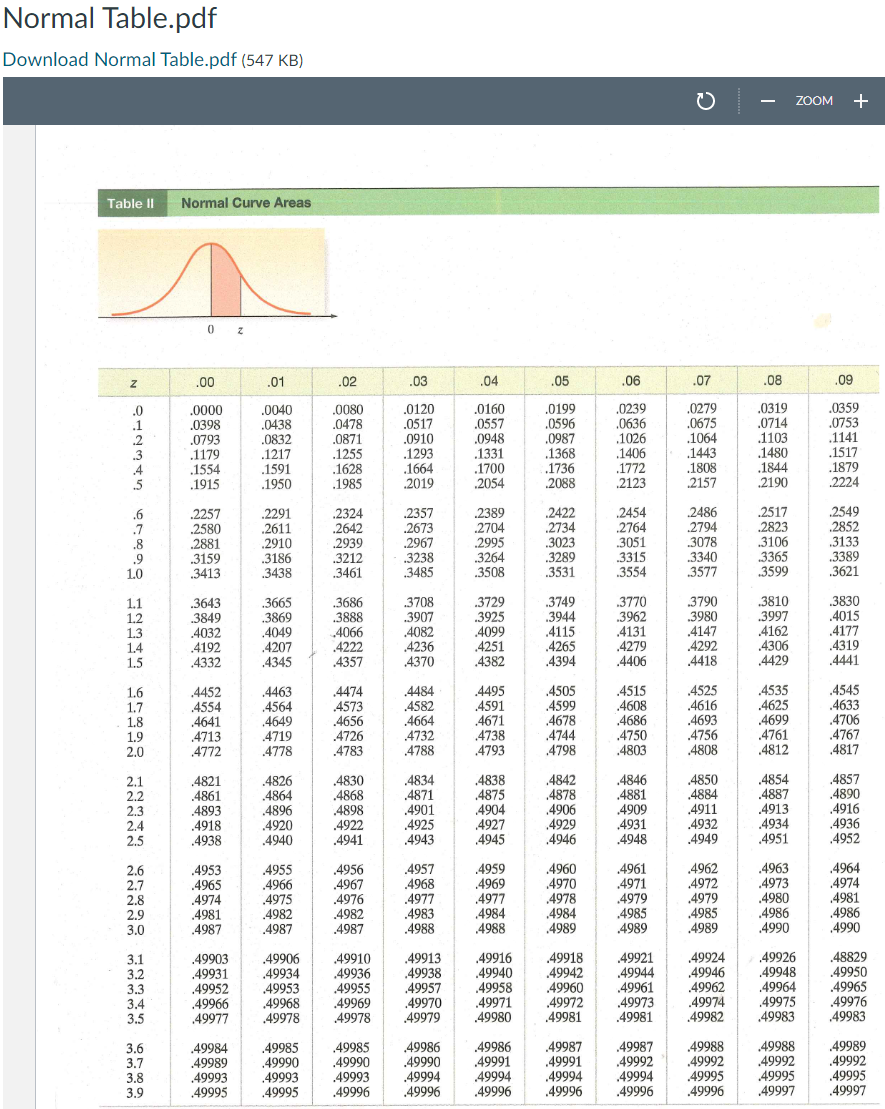
Task: Select the value .4772 in row 2.0
Action: [x=206, y=752]
